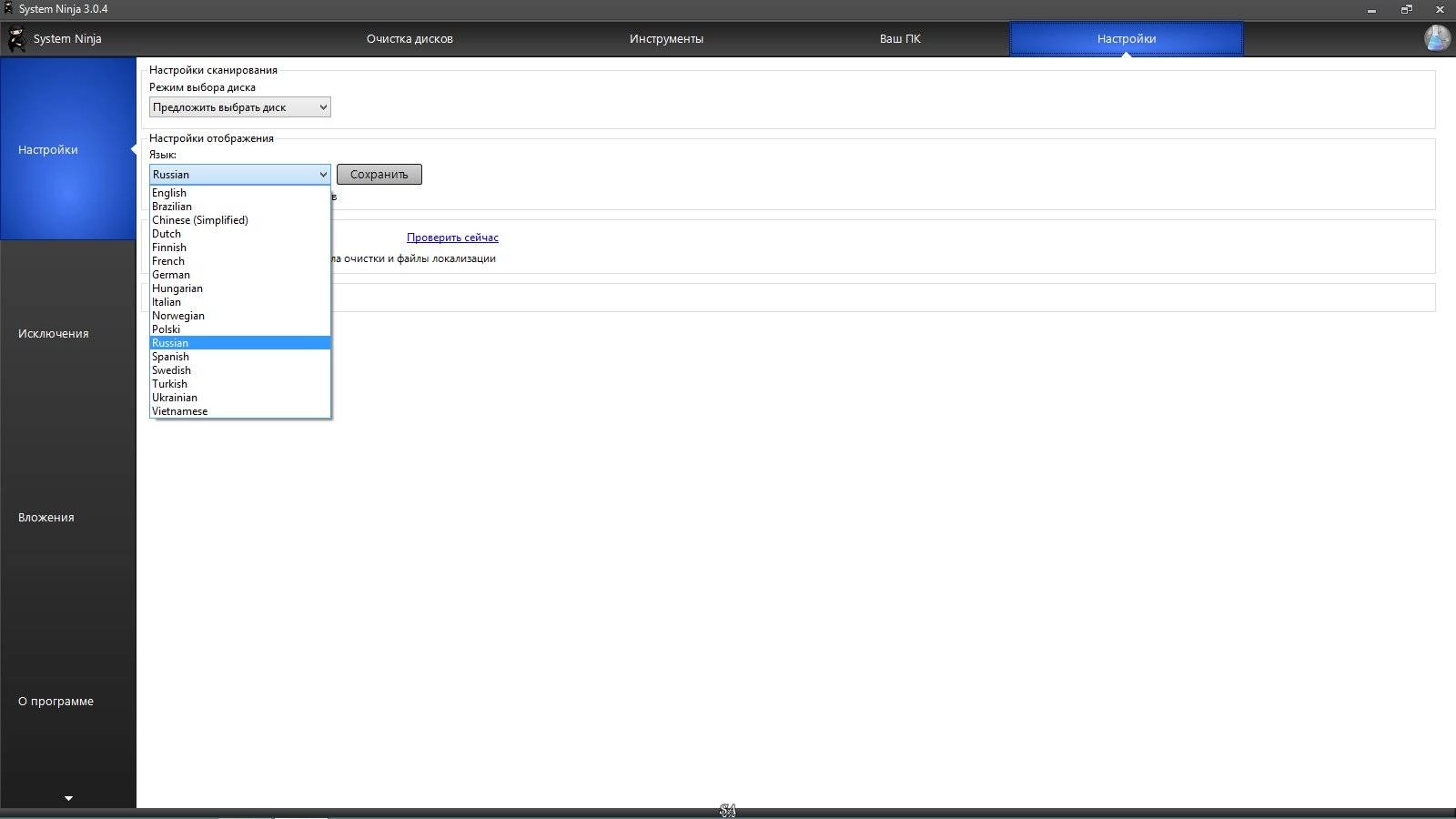
Task: Pick Turkish in the language list
Action: pyautogui.click(x=239, y=384)
